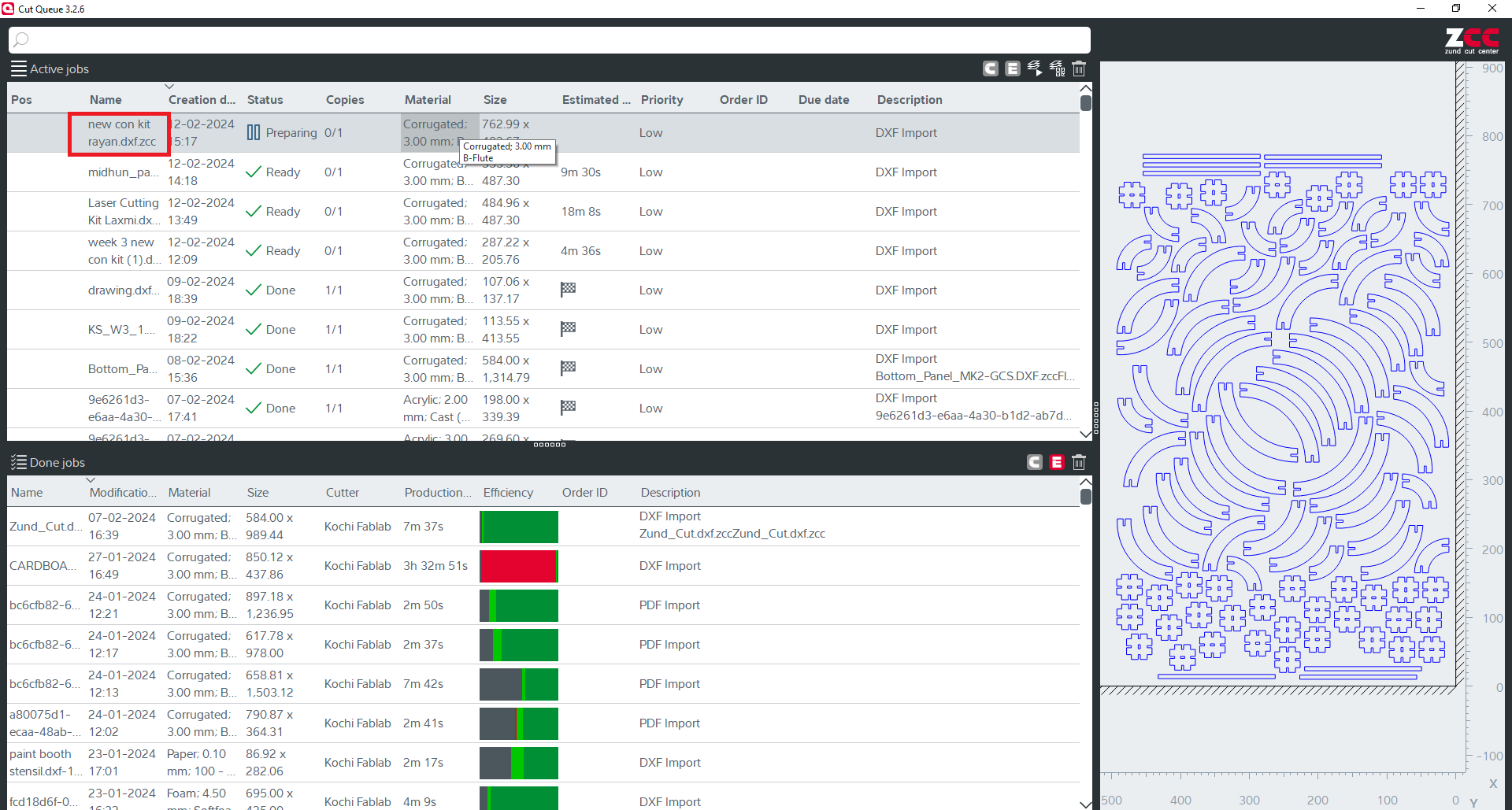Click the pause icon of the Preparing job
1512x810 pixels.
(x=254, y=132)
